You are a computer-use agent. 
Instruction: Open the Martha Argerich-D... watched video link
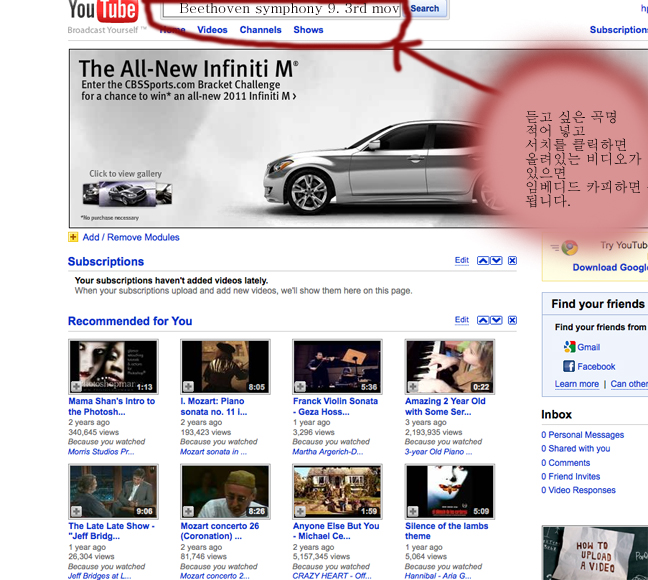[x=328, y=452]
